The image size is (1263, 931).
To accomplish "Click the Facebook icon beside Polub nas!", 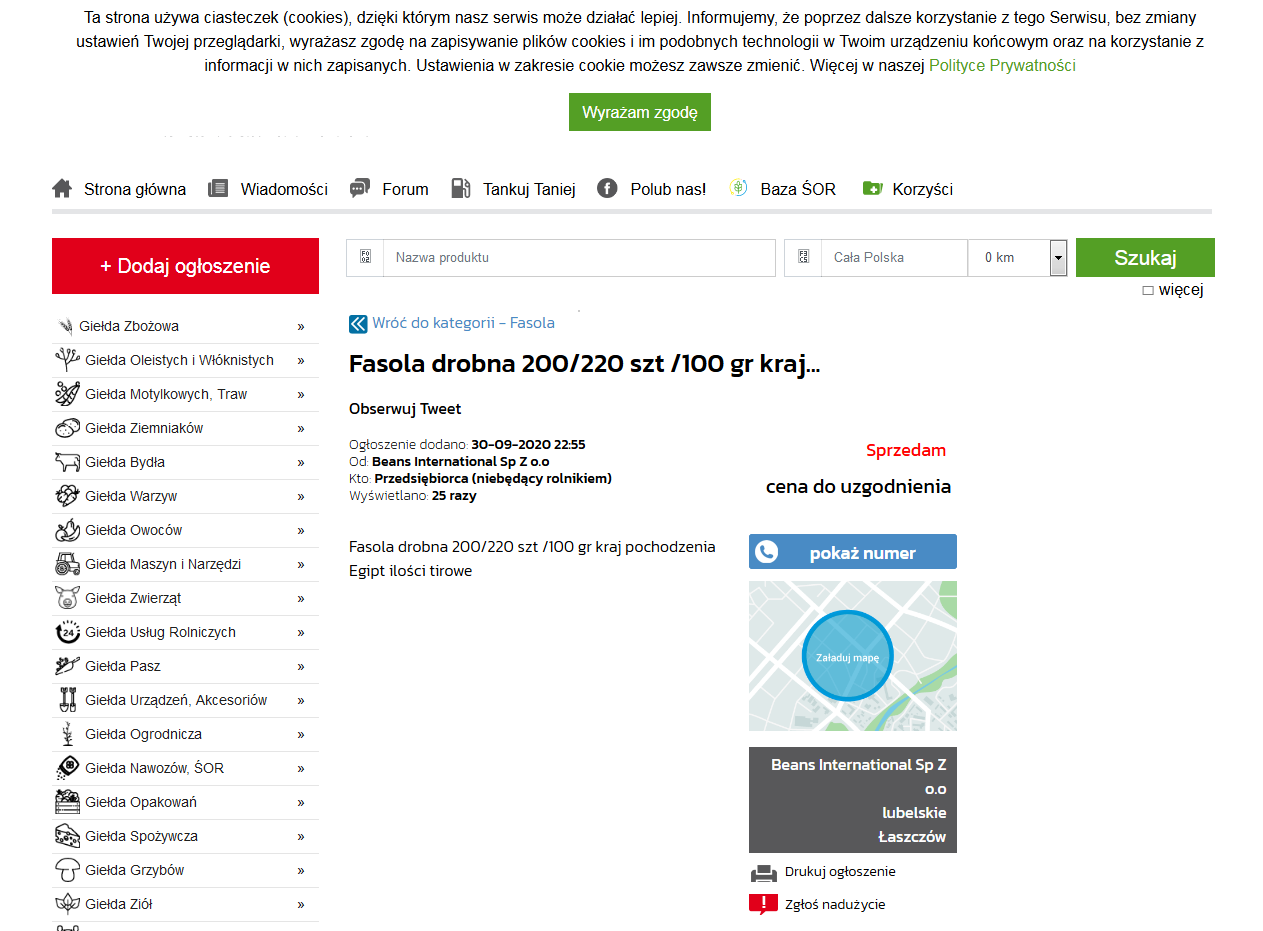I will [x=607, y=189].
